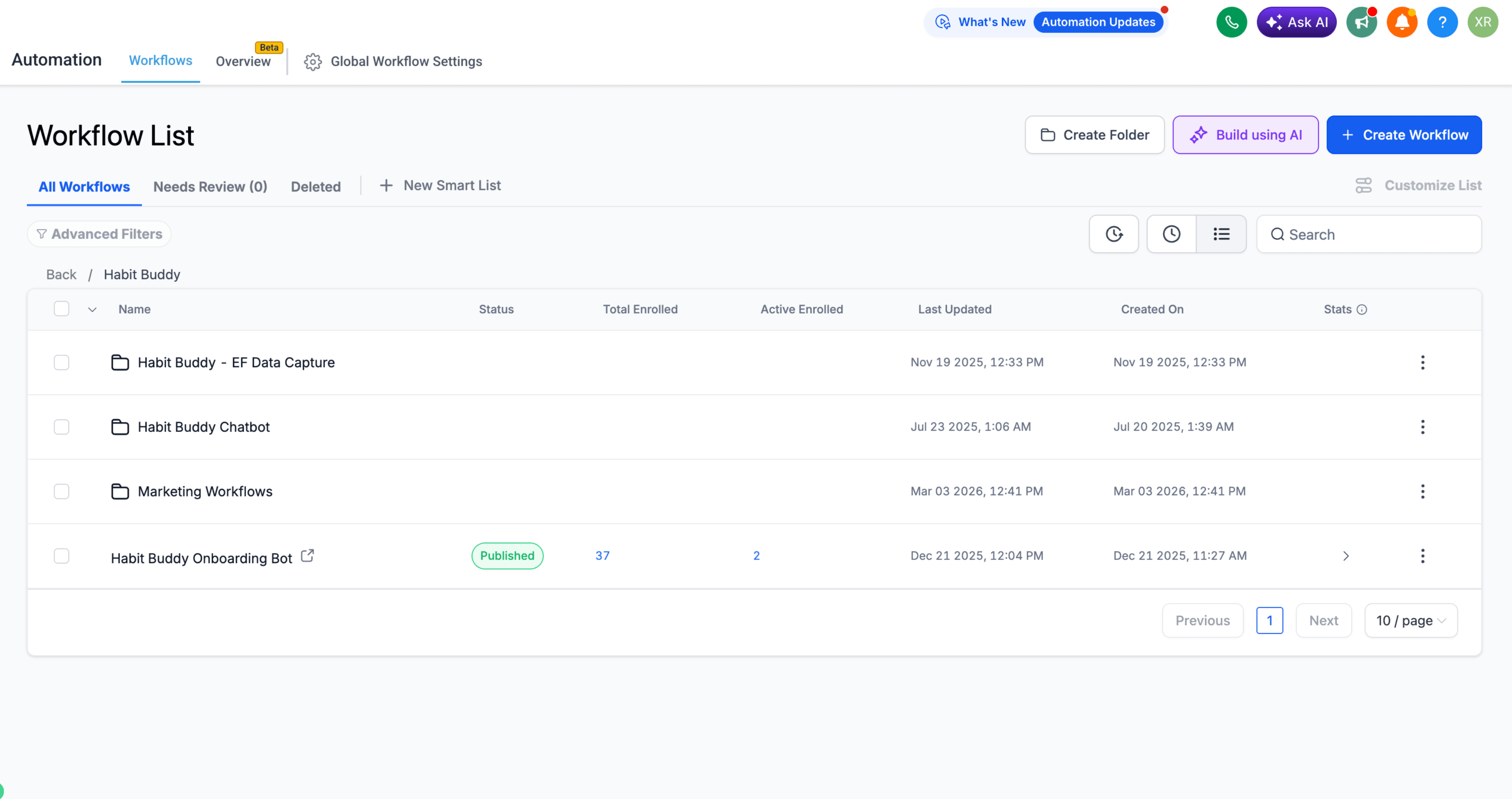Click the Previous pagination button
This screenshot has height=799, width=1512.
tap(1203, 620)
